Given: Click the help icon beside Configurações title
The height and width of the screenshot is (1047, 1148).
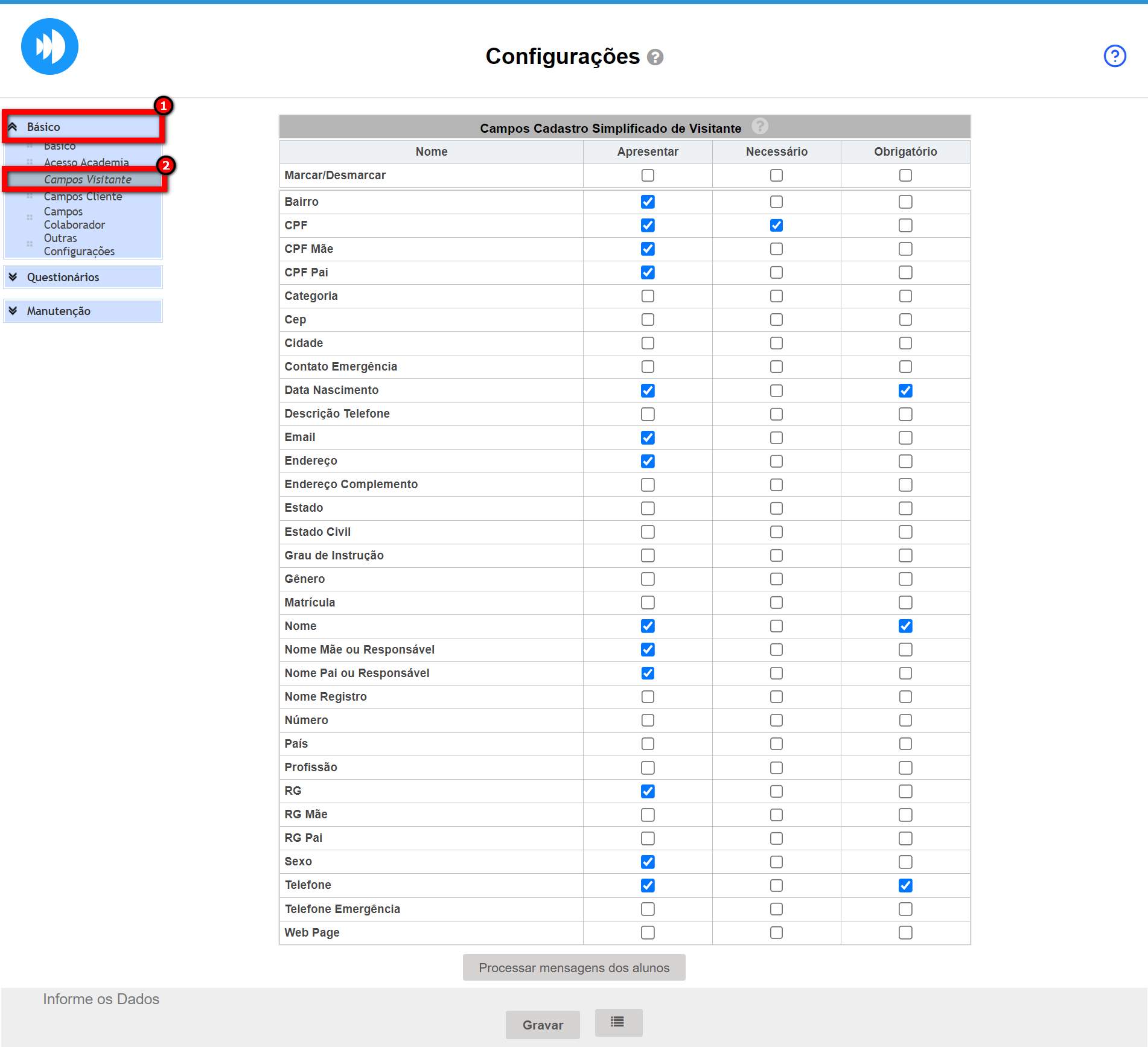Looking at the screenshot, I should pos(655,57).
